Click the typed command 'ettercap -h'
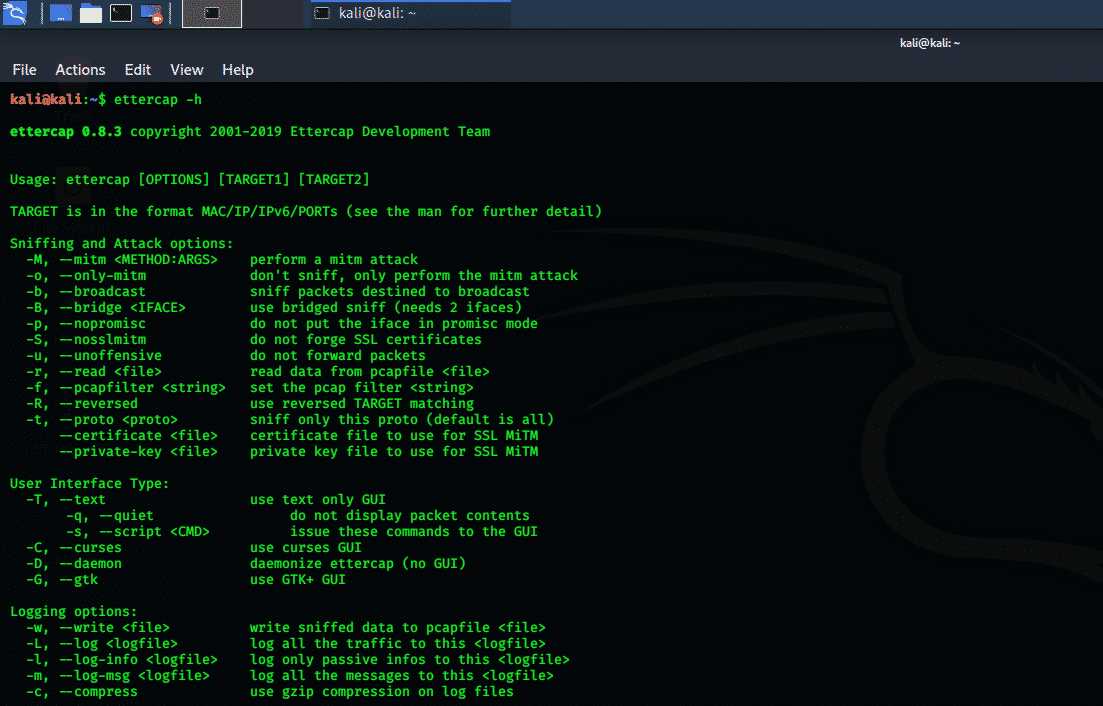Screen dimensions: 1103x706 pyautogui.click(x=158, y=100)
